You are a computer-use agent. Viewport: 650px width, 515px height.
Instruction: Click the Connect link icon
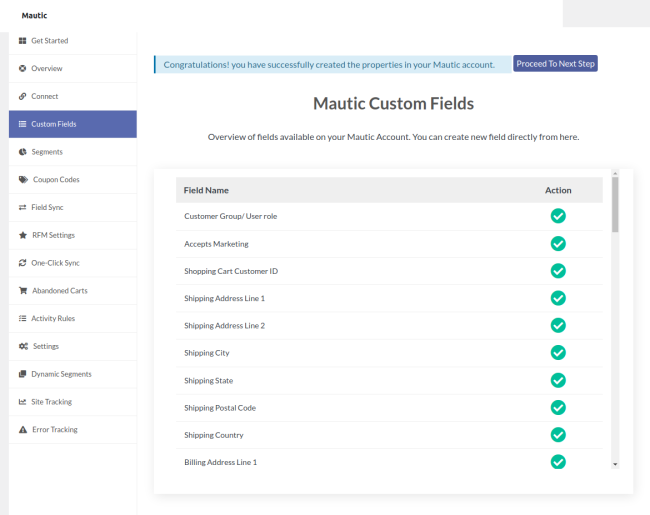[x=22, y=97]
